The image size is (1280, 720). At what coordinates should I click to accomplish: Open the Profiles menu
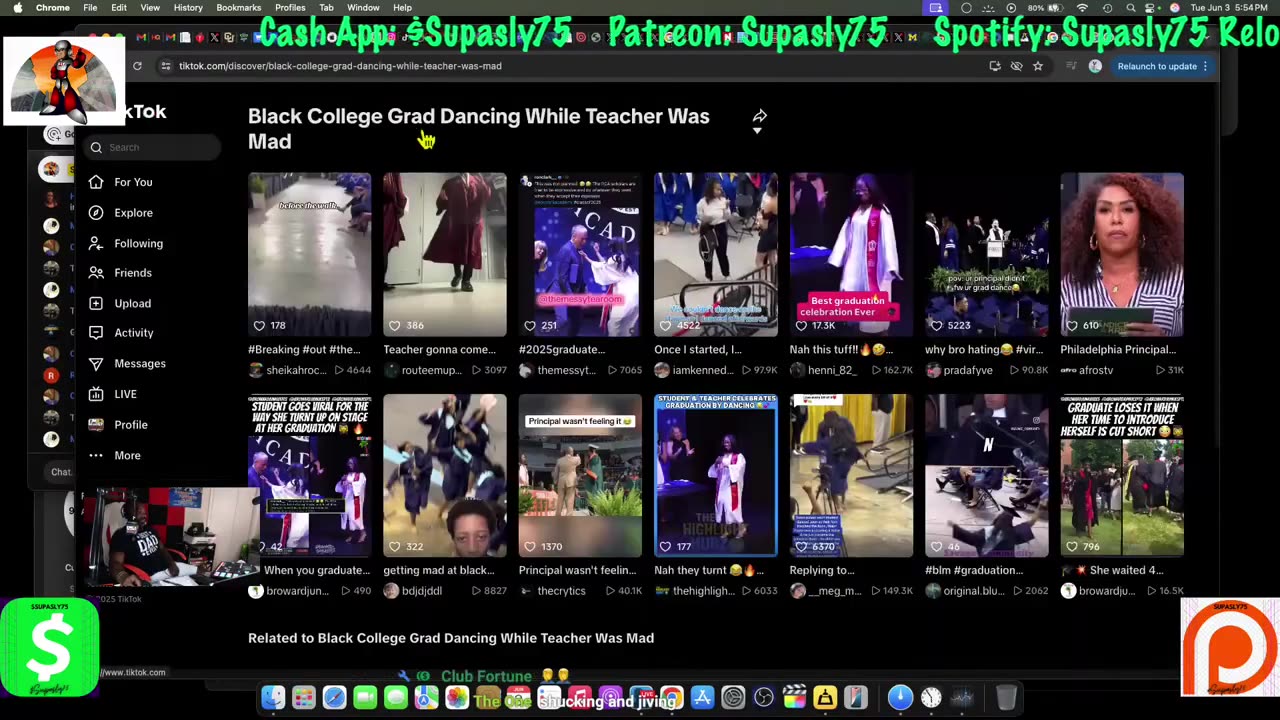point(290,7)
